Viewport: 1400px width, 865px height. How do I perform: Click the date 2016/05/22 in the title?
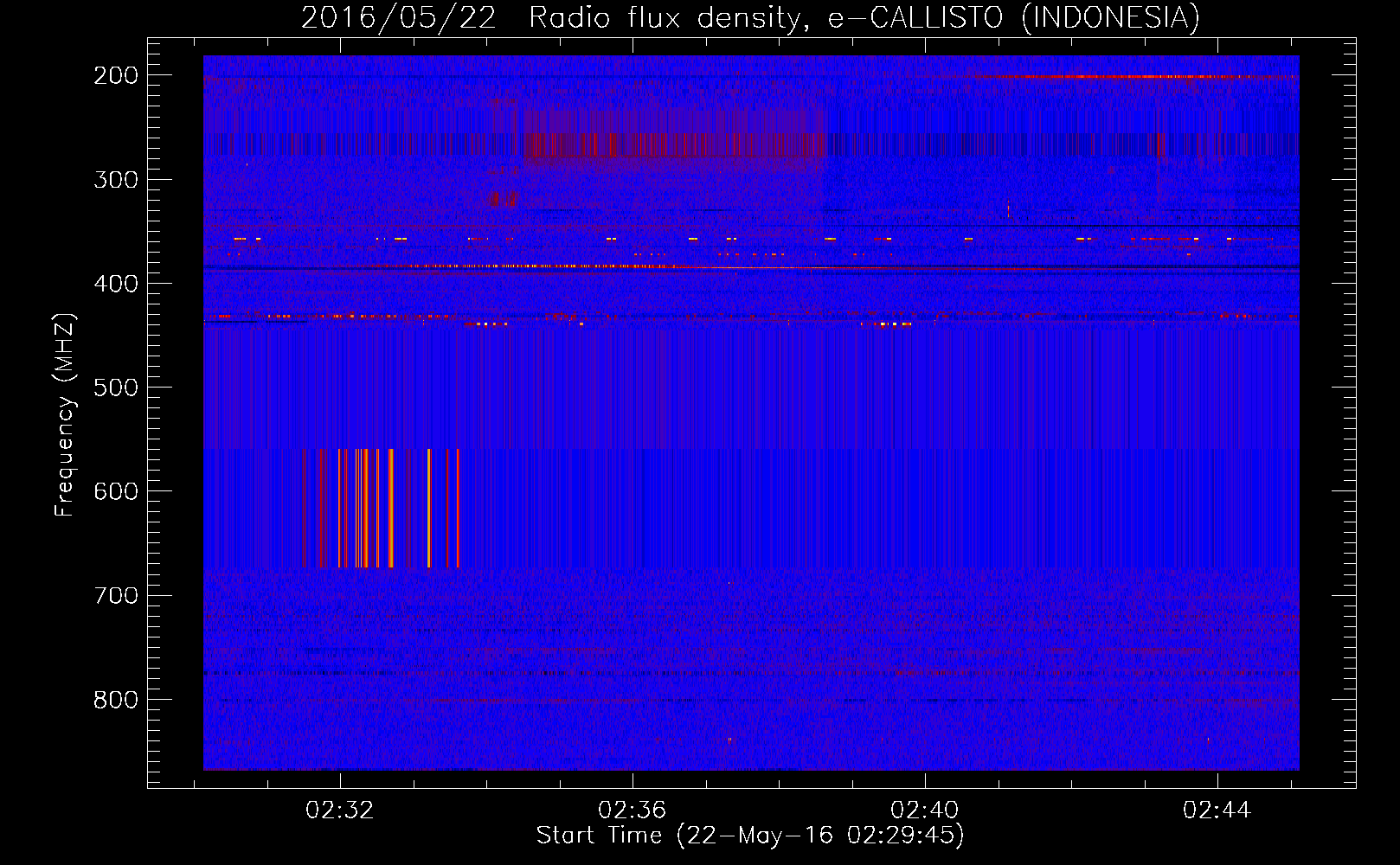(x=399, y=17)
